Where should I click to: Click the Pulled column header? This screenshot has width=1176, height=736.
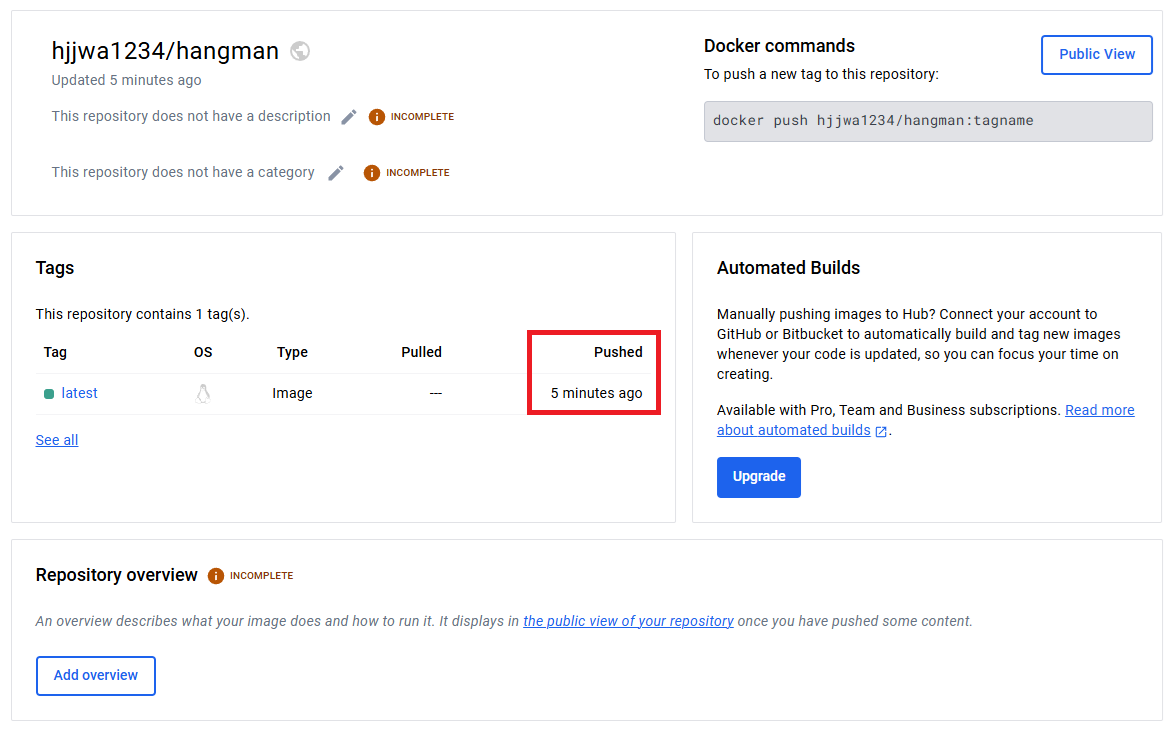pos(421,352)
